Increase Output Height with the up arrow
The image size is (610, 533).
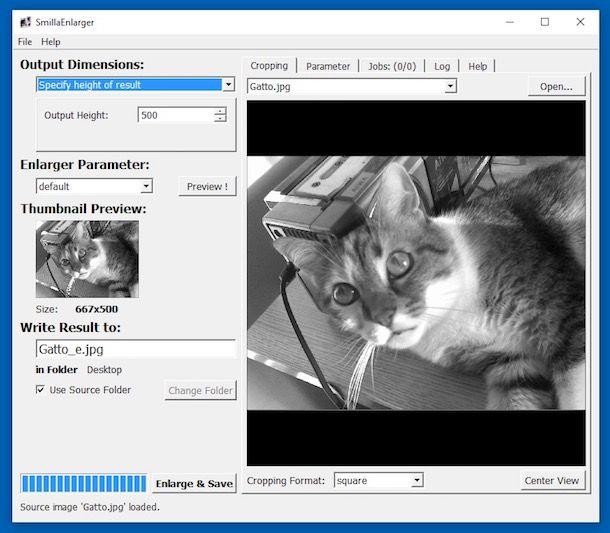[220, 111]
